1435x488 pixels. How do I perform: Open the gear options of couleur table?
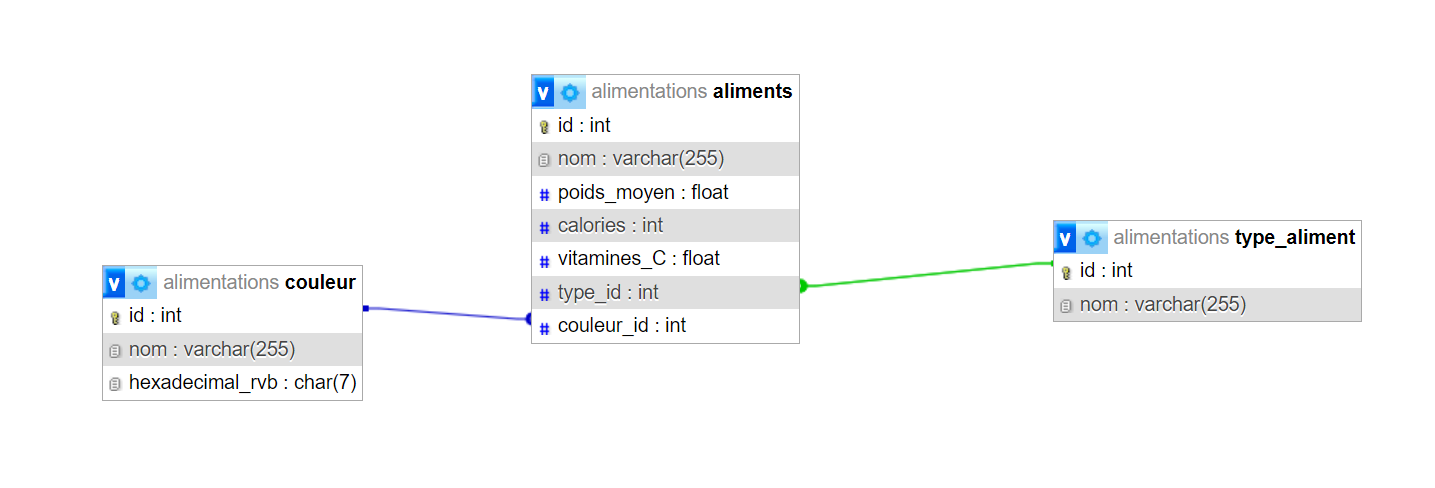(142, 283)
